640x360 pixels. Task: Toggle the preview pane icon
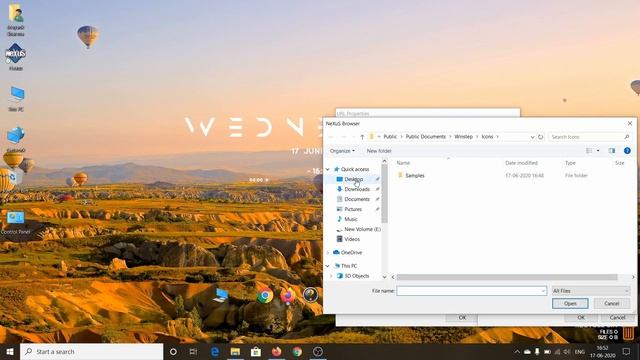tap(611, 151)
